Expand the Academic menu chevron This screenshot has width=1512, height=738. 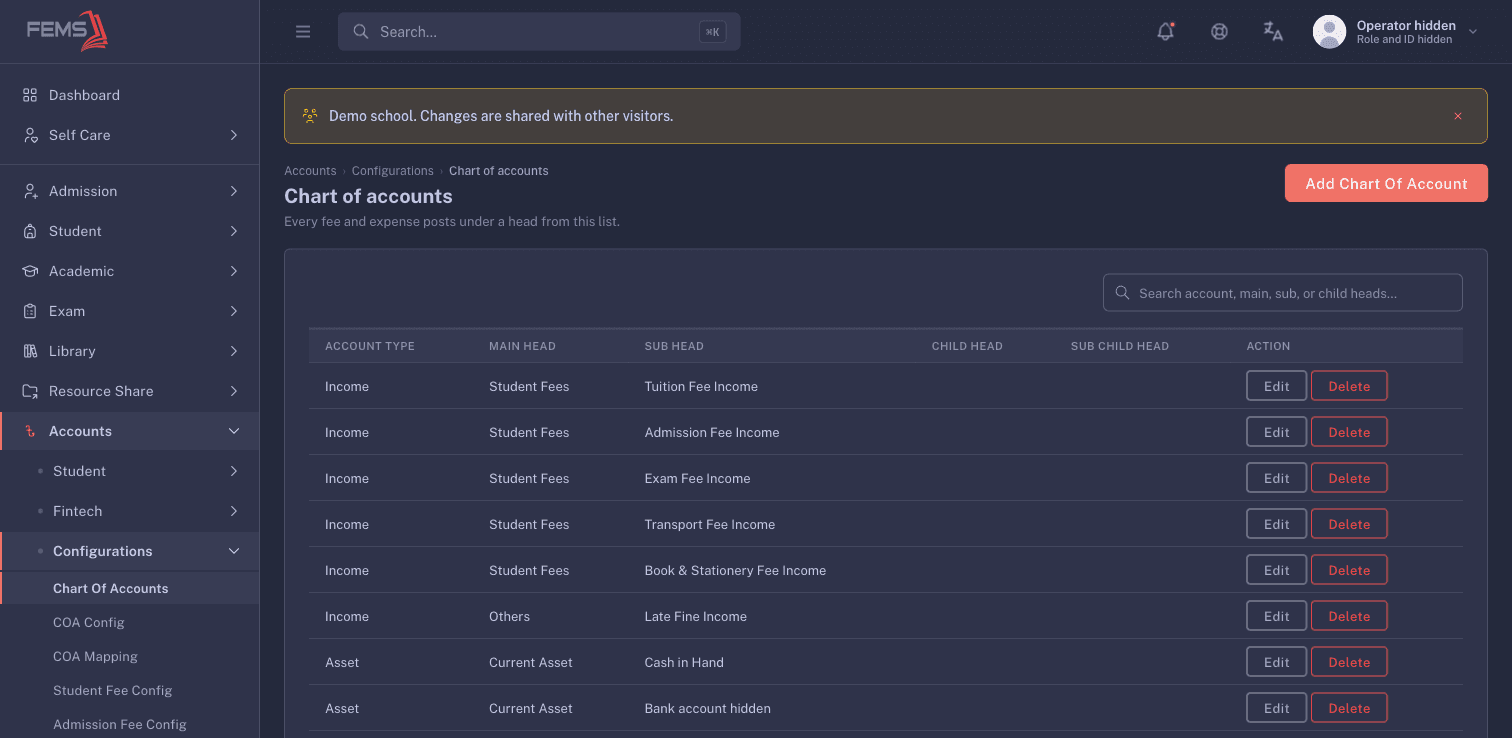[x=234, y=271]
